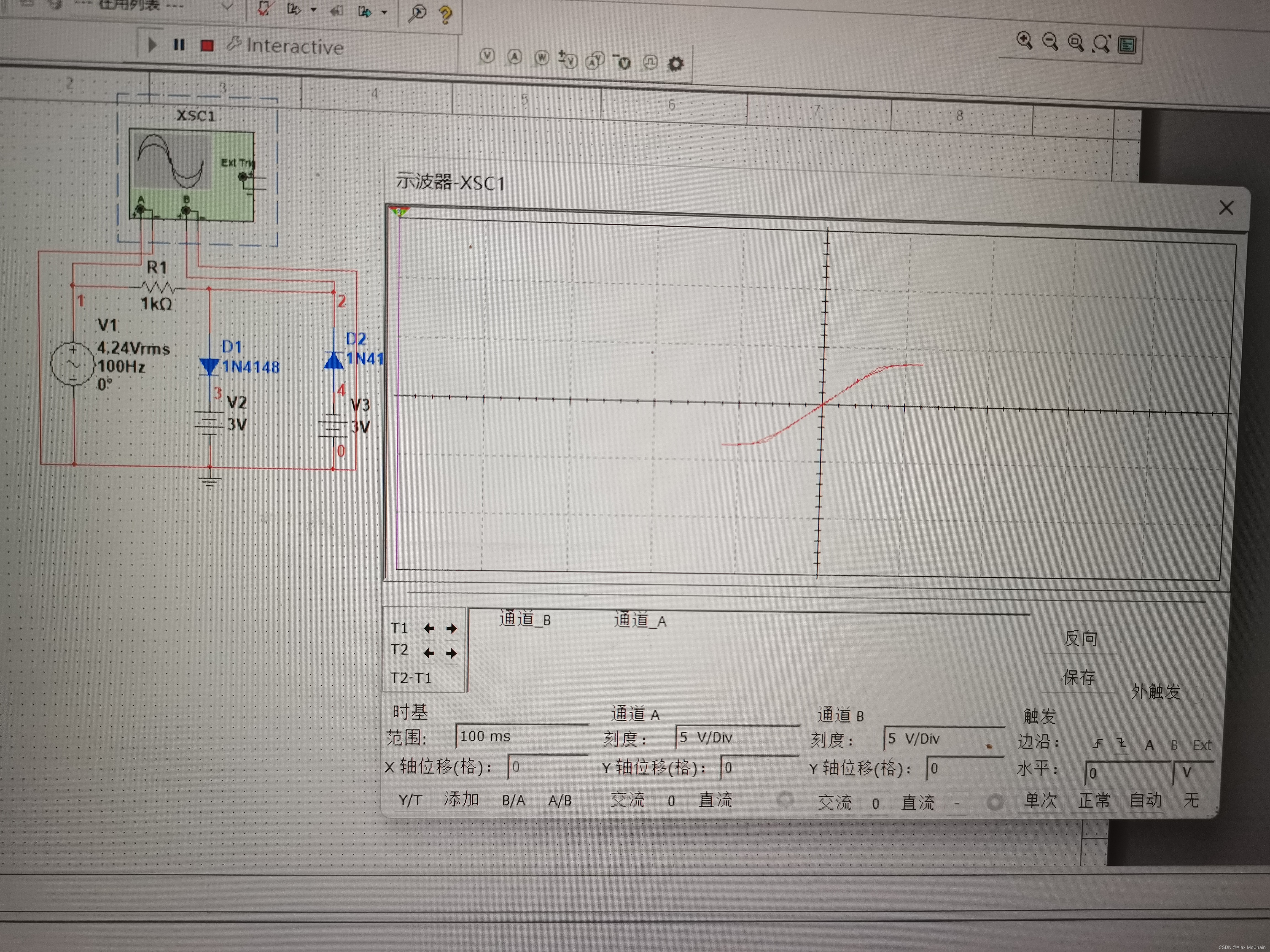Move cursor T1 right with arrow

(452, 628)
